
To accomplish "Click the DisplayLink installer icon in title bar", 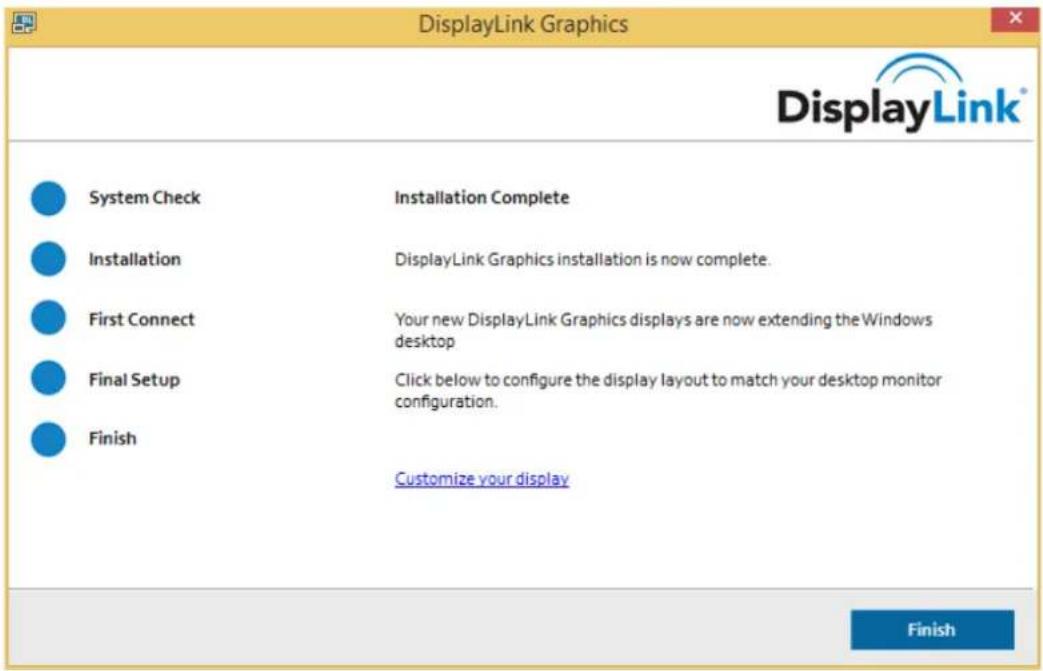I will tap(23, 24).
